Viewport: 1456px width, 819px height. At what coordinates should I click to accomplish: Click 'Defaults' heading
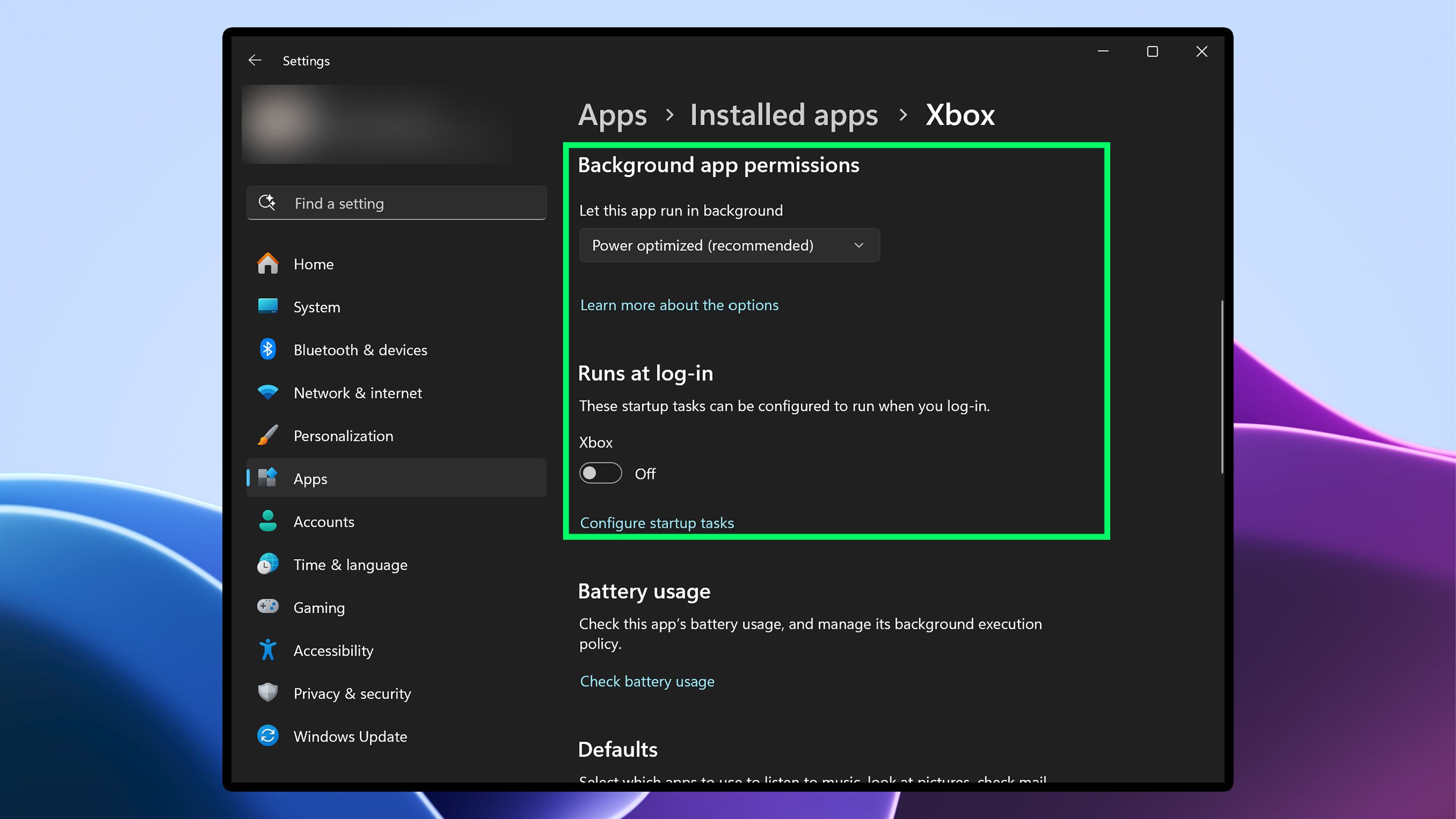618,749
